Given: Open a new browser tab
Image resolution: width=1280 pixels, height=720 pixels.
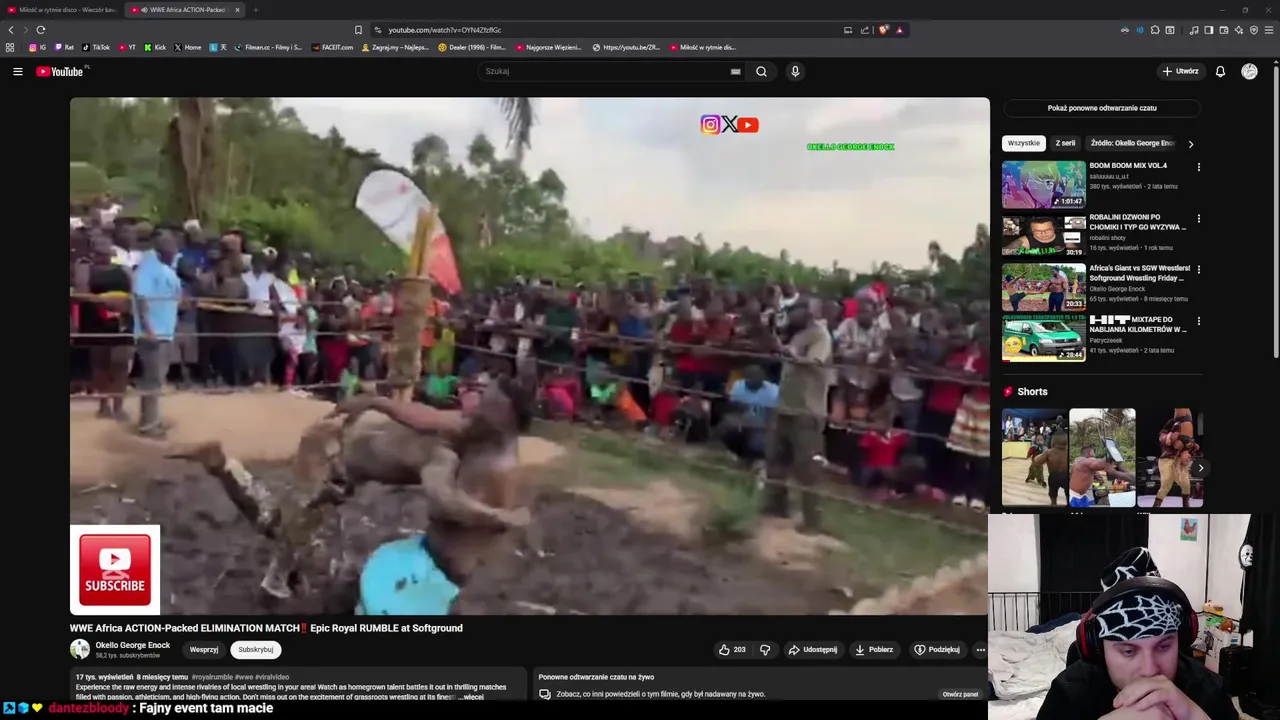Looking at the screenshot, I should pos(255,10).
